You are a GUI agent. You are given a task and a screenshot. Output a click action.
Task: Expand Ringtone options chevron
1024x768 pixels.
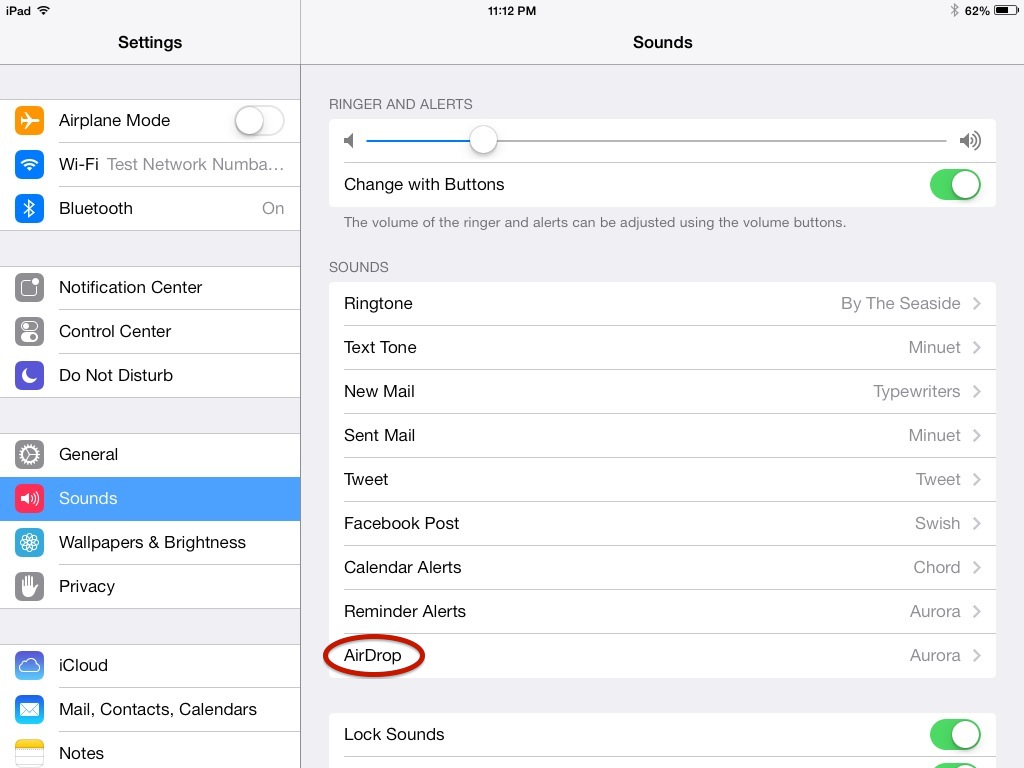[x=977, y=304]
